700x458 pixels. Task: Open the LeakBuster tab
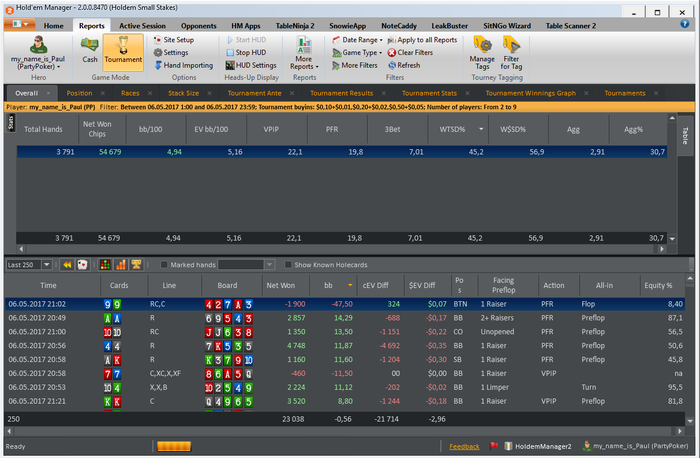pos(450,26)
